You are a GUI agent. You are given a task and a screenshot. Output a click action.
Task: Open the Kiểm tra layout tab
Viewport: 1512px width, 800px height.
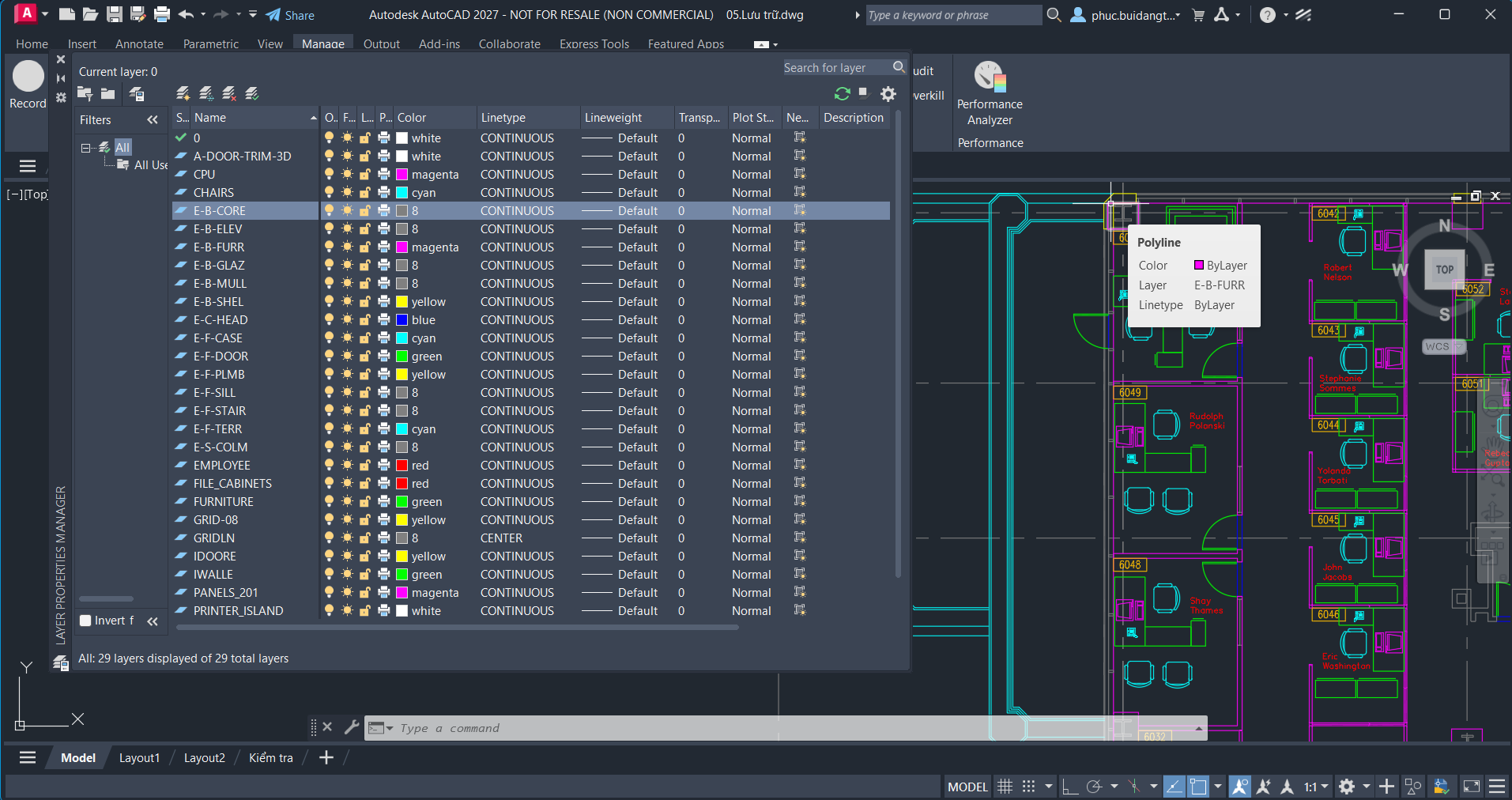(270, 757)
